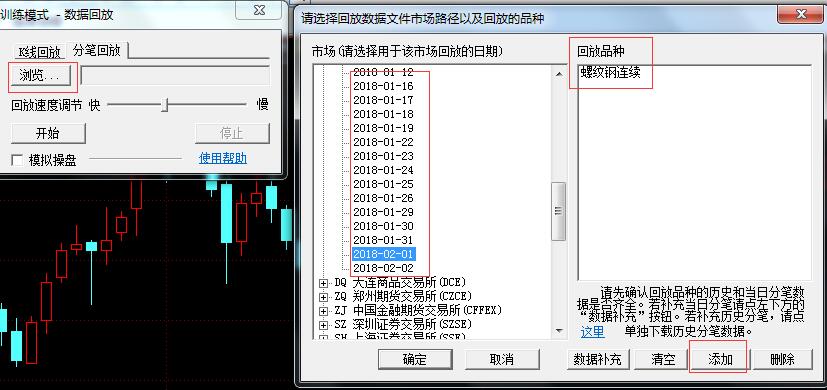This screenshot has height=390, width=827.
Task: Select date 2018-01-16 in tree
Action: coord(383,86)
